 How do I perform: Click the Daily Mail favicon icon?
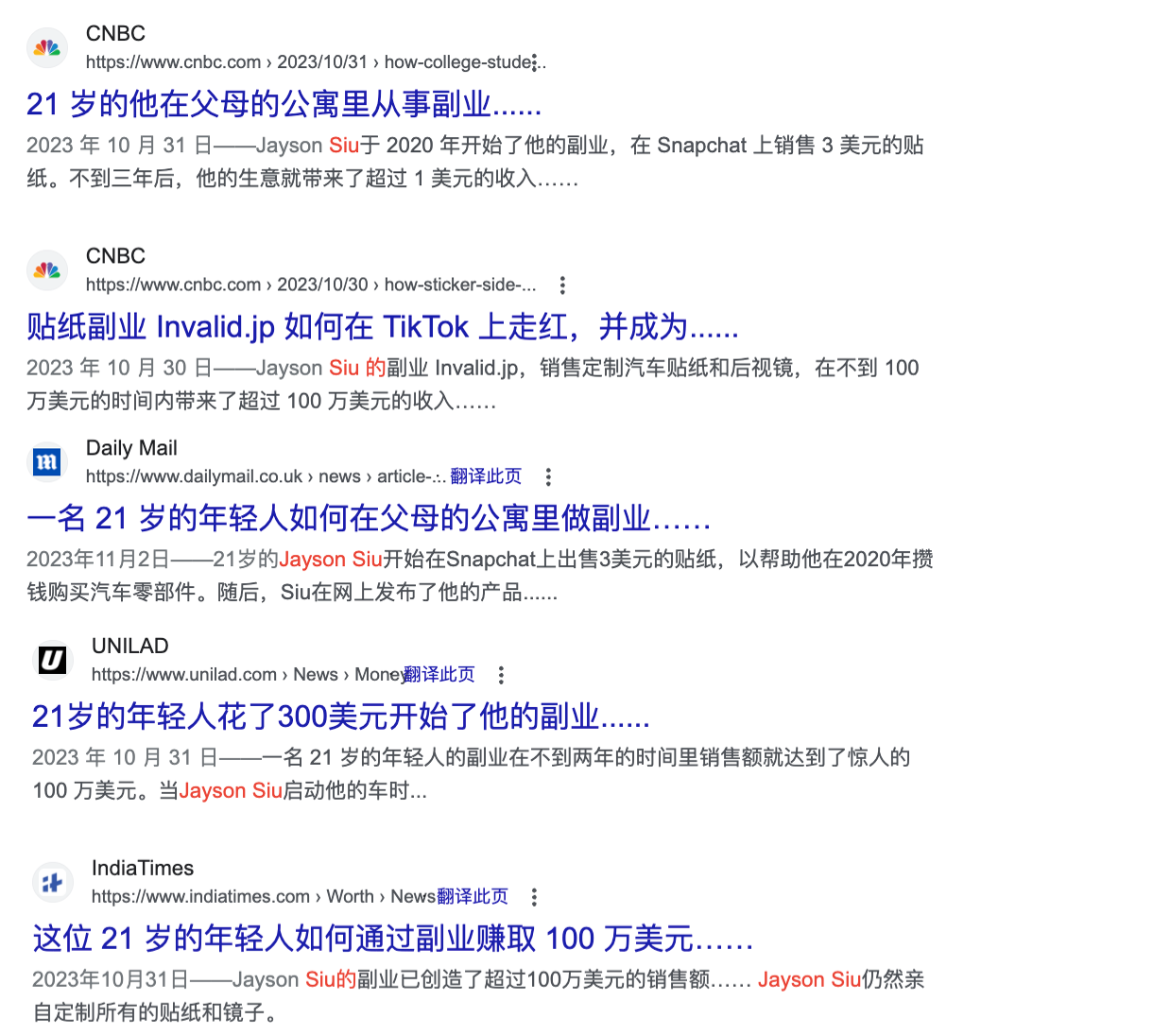(47, 462)
